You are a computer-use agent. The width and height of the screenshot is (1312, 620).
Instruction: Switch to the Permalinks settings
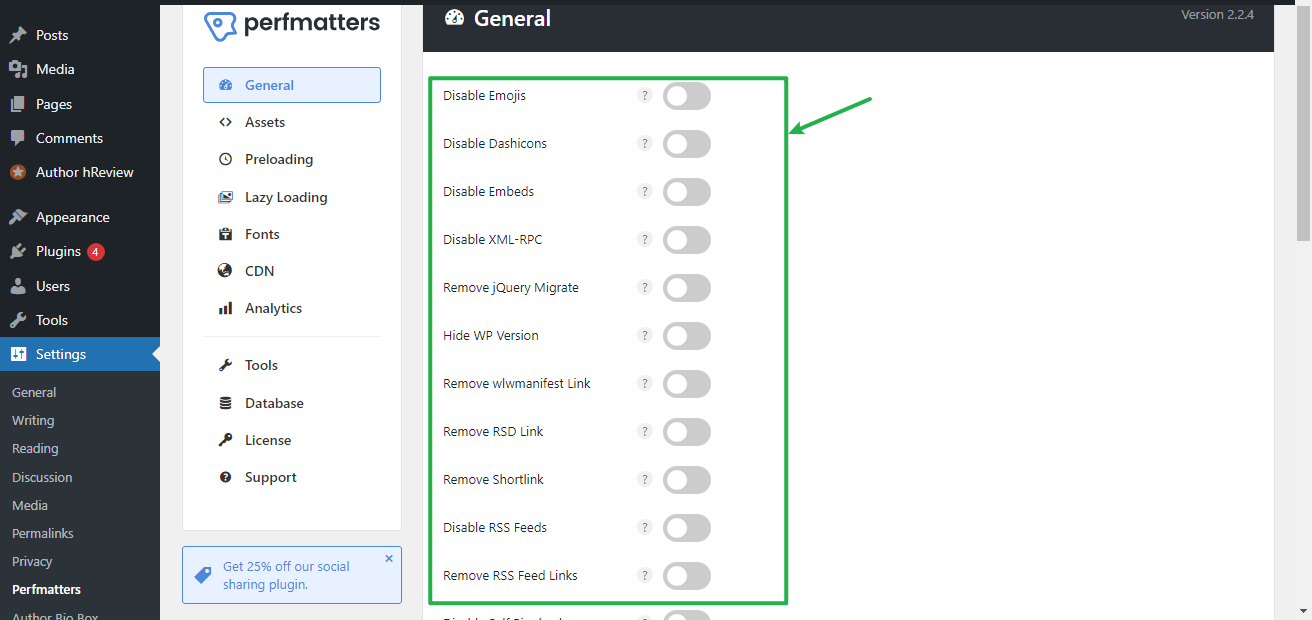(x=42, y=533)
